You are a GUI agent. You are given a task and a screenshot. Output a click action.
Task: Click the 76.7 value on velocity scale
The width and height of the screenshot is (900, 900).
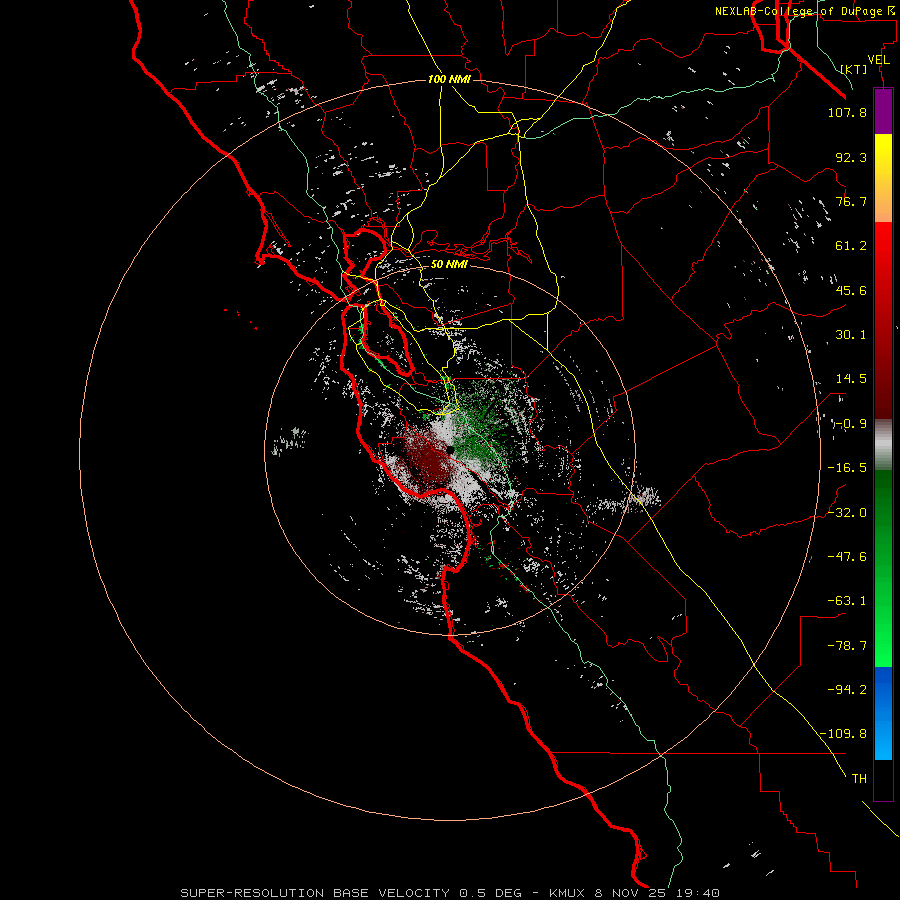[851, 201]
